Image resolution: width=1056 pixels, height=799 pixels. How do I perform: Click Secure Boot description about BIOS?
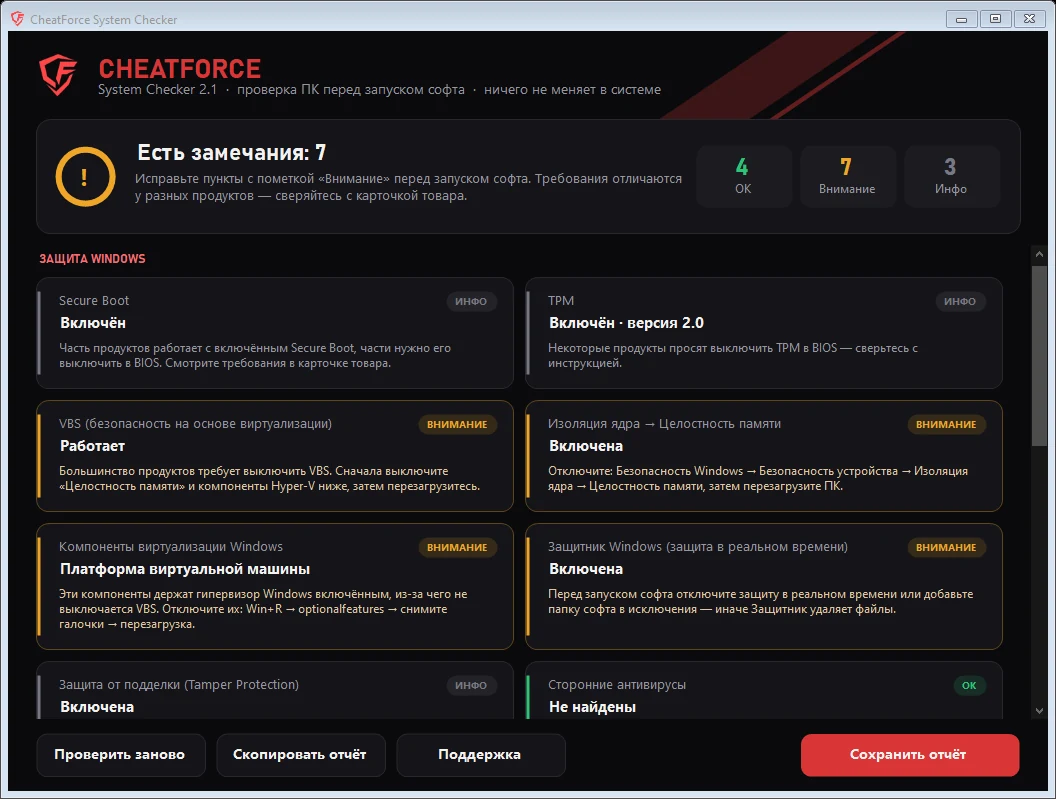(255, 356)
